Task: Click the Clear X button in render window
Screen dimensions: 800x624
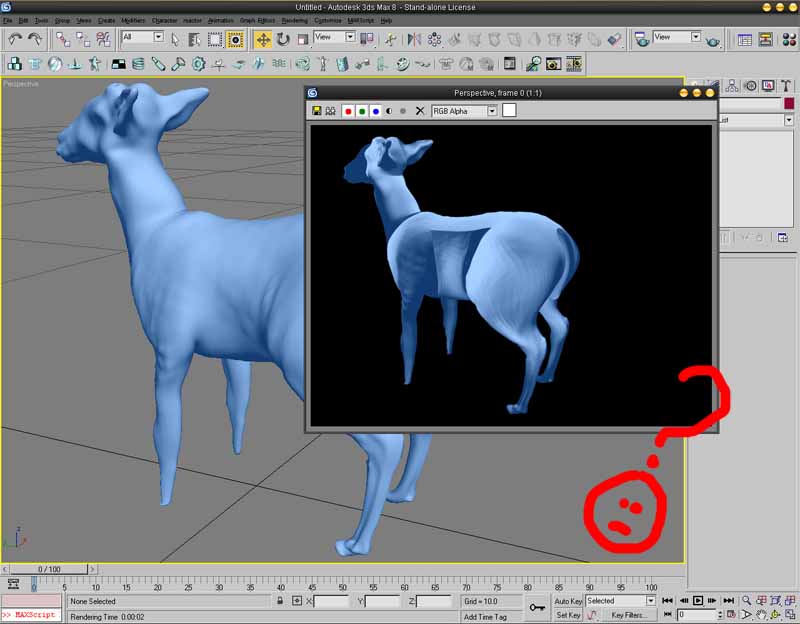Action: point(420,111)
